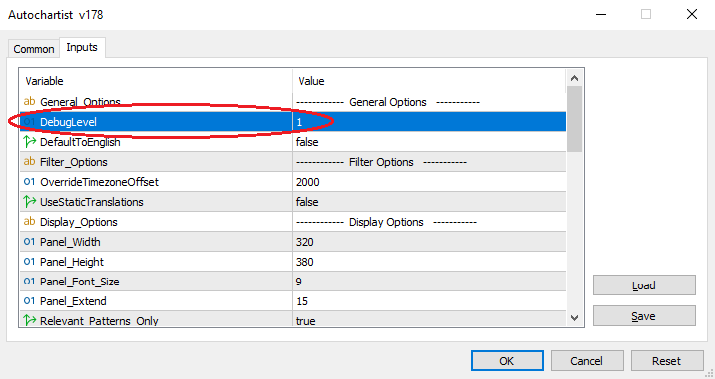The height and width of the screenshot is (379, 715).
Task: Click the scrollbar down arrow
Action: coord(575,317)
